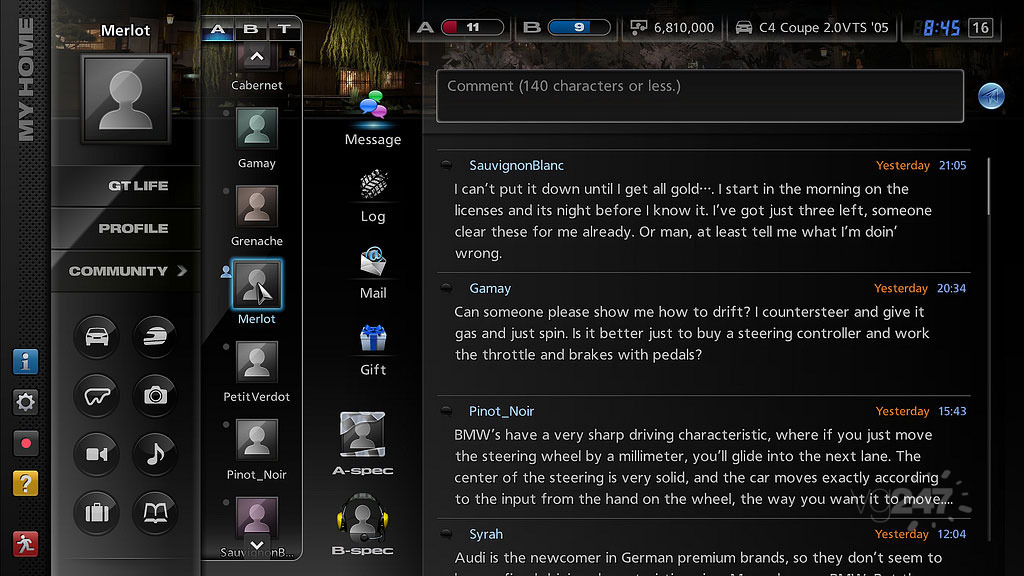
Task: Open the Message speech bubbles icon
Action: coord(373,104)
